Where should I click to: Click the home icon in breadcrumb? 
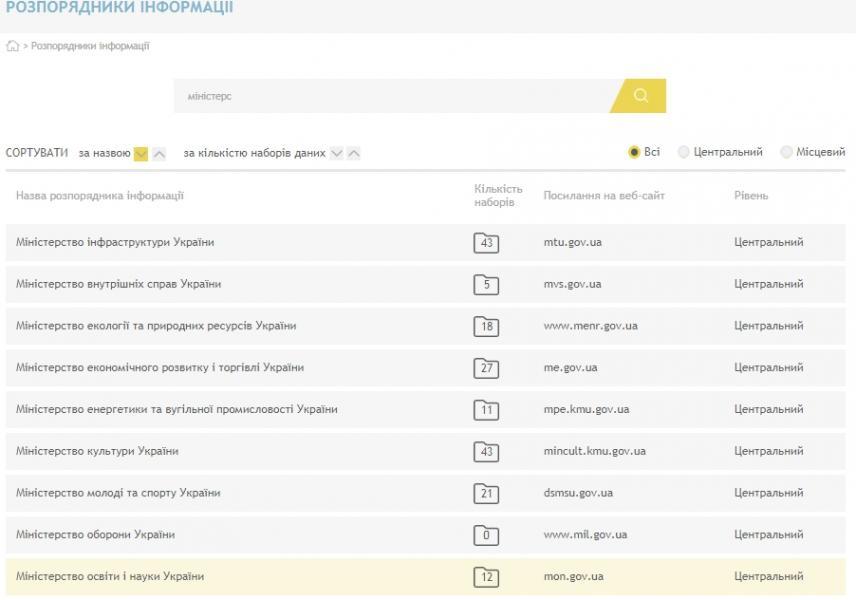(12, 46)
